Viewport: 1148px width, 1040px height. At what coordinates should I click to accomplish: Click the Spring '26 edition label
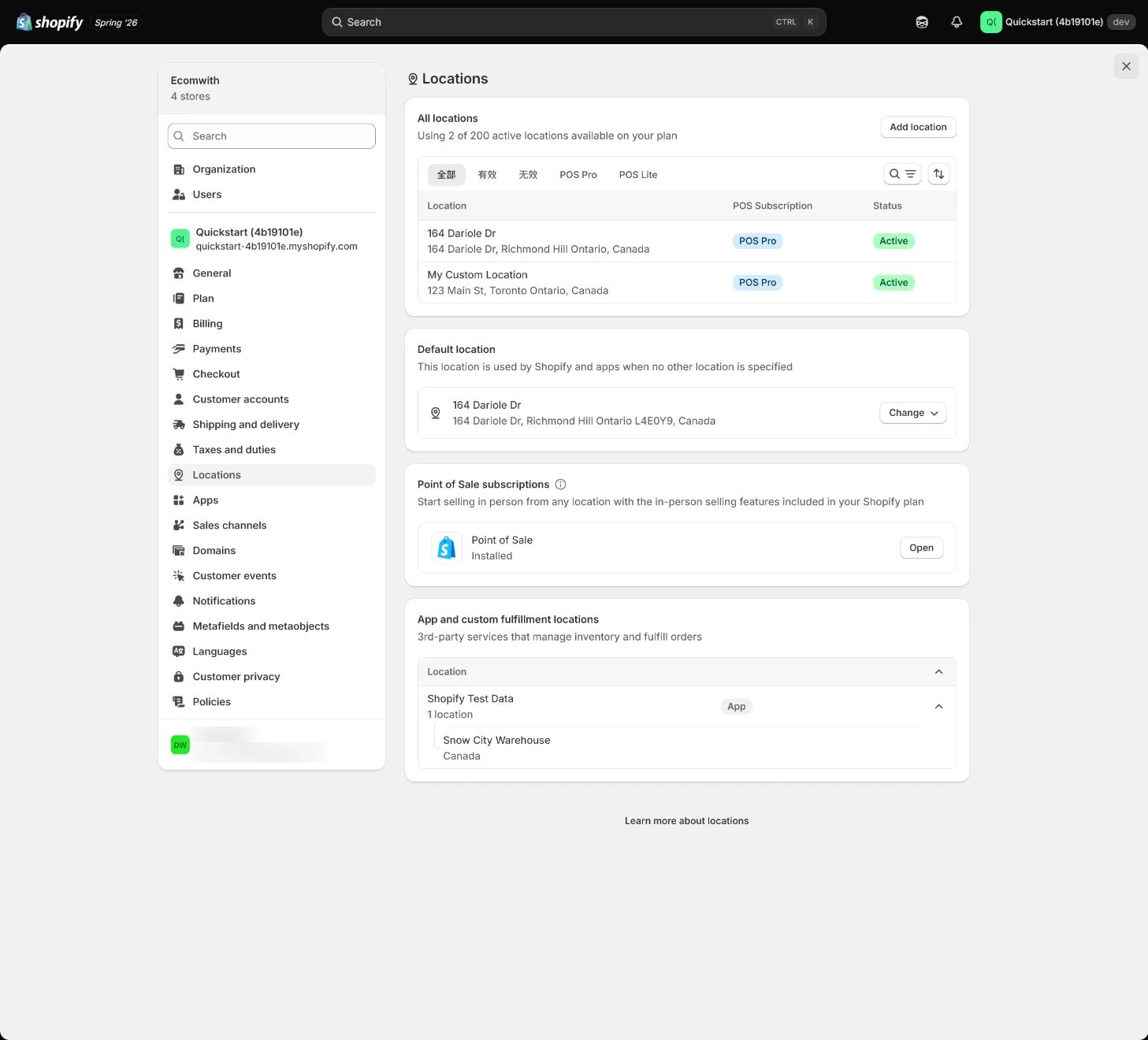tap(116, 23)
